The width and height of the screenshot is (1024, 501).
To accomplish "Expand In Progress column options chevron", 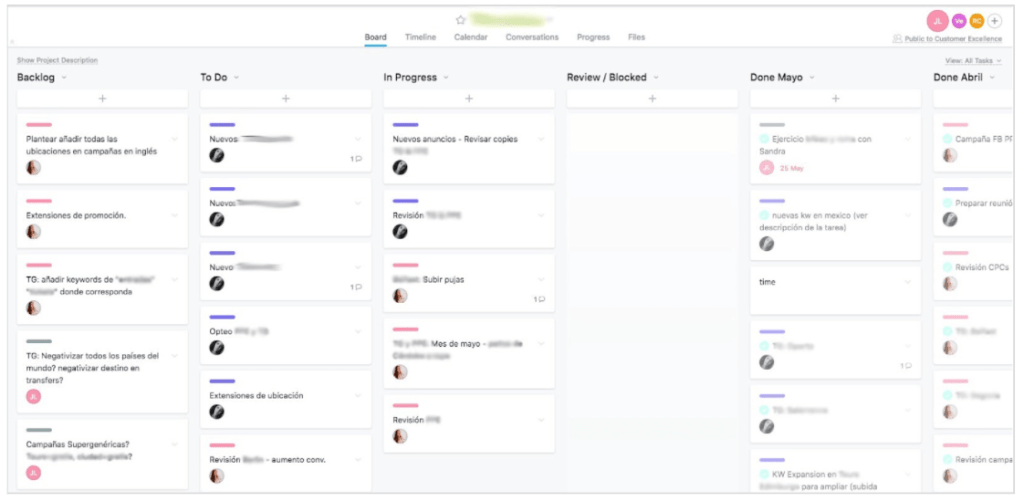I will pyautogui.click(x=446, y=78).
